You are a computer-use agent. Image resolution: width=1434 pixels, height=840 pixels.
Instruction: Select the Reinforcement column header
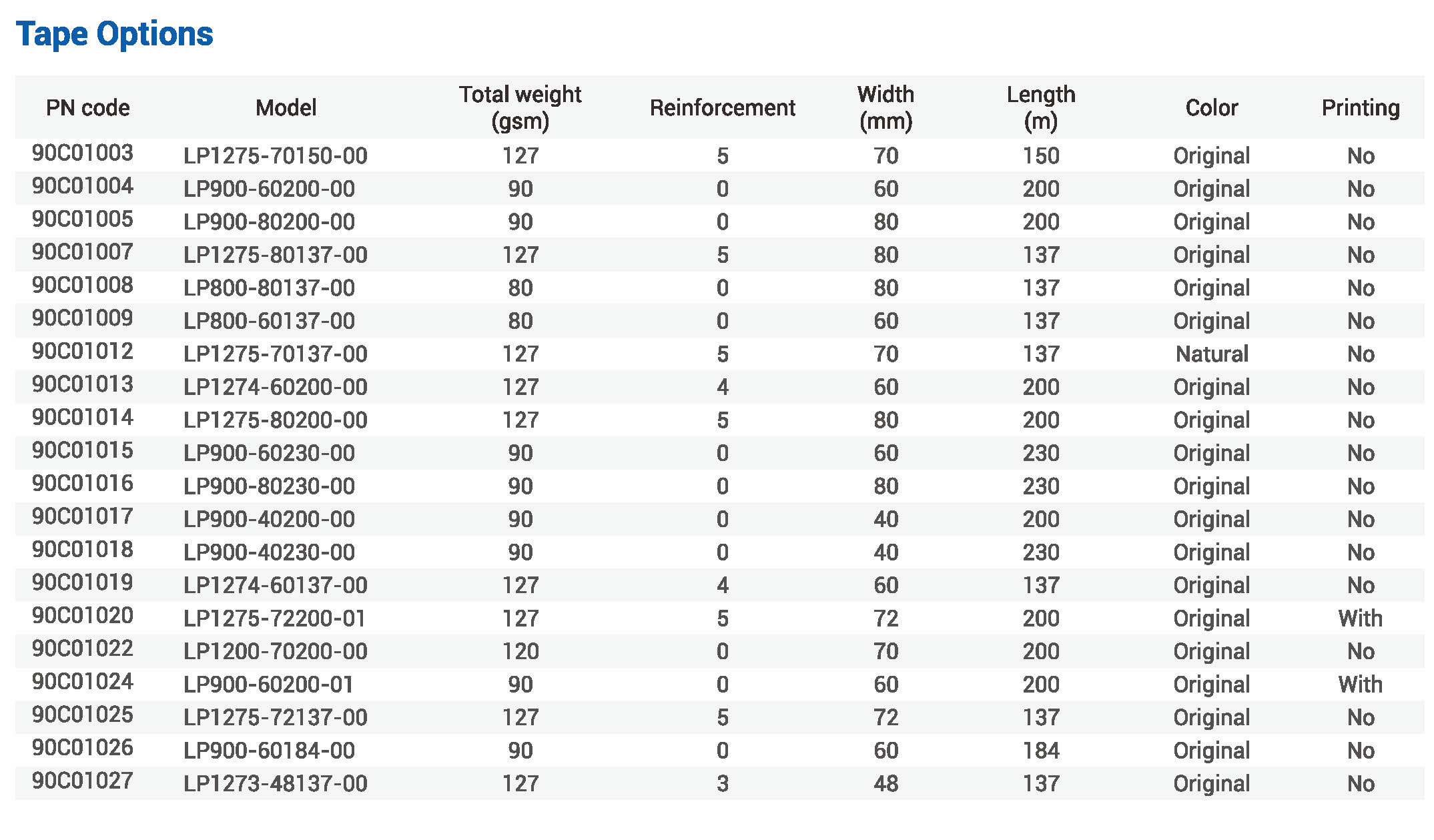pos(722,107)
